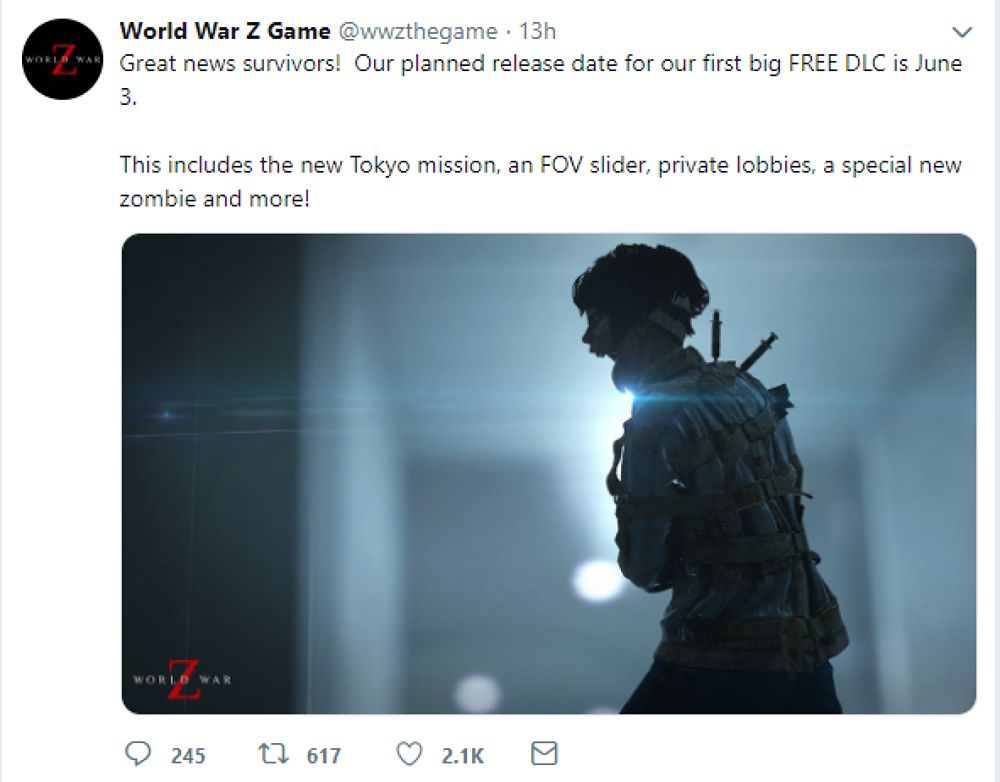1000x782 pixels.
Task: Click the syringes on the zombie's back
Action: click(x=743, y=344)
